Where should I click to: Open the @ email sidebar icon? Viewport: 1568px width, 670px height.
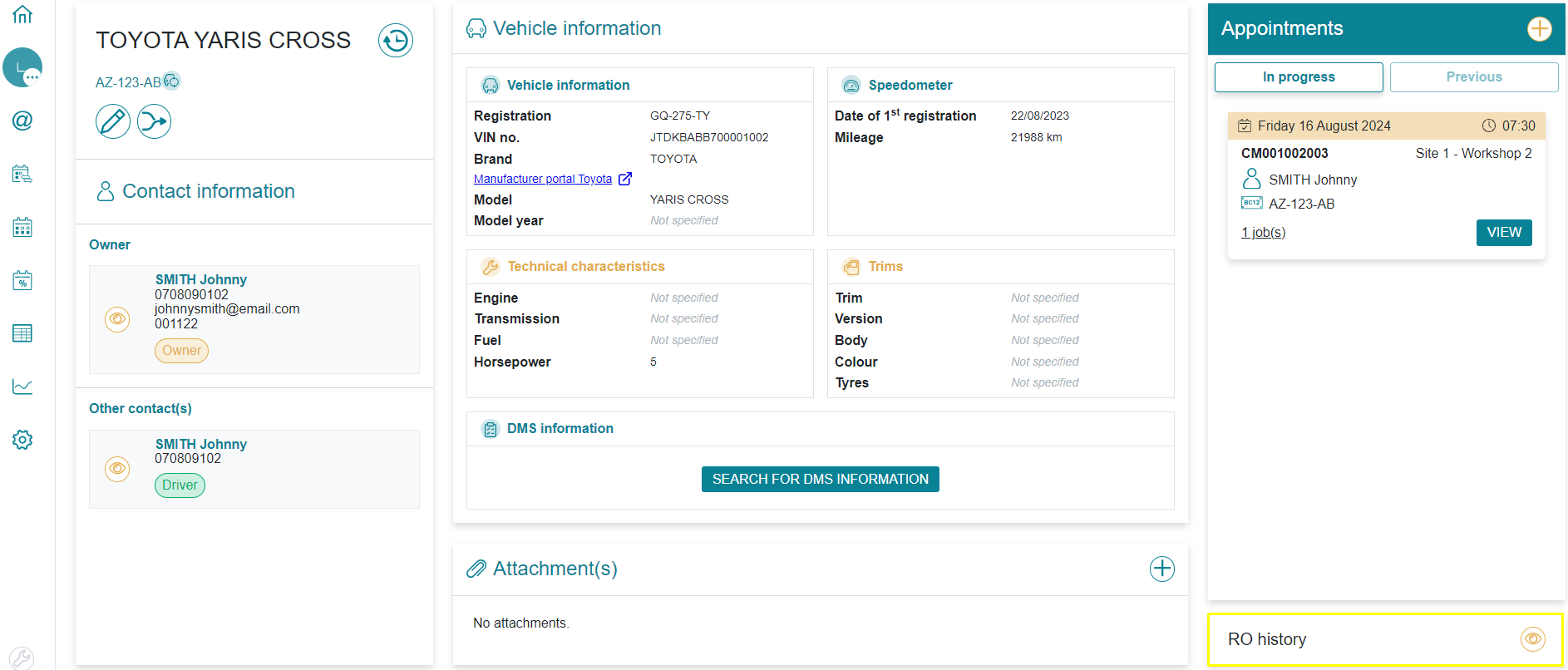[22, 121]
